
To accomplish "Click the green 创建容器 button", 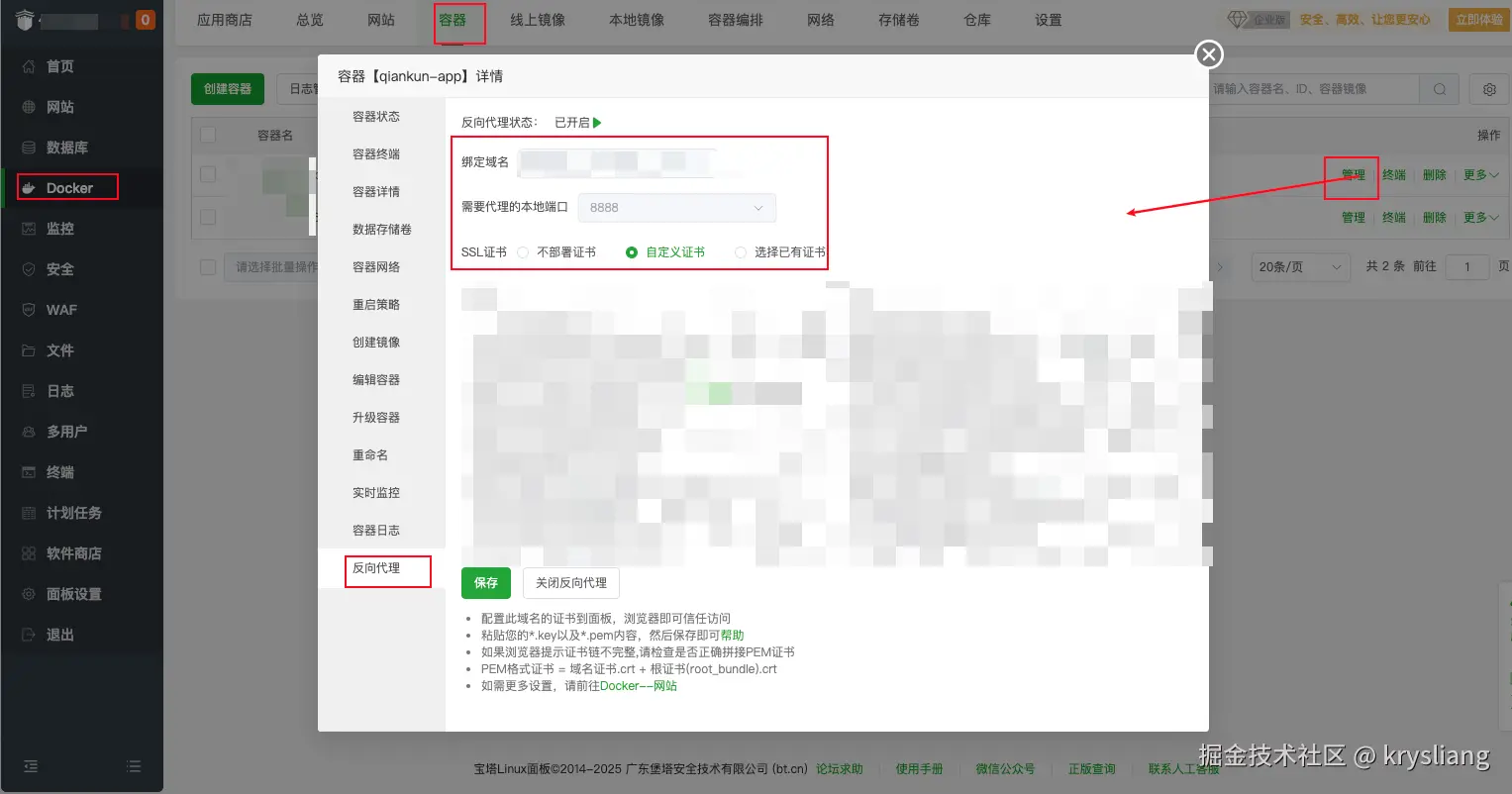I will (x=228, y=89).
